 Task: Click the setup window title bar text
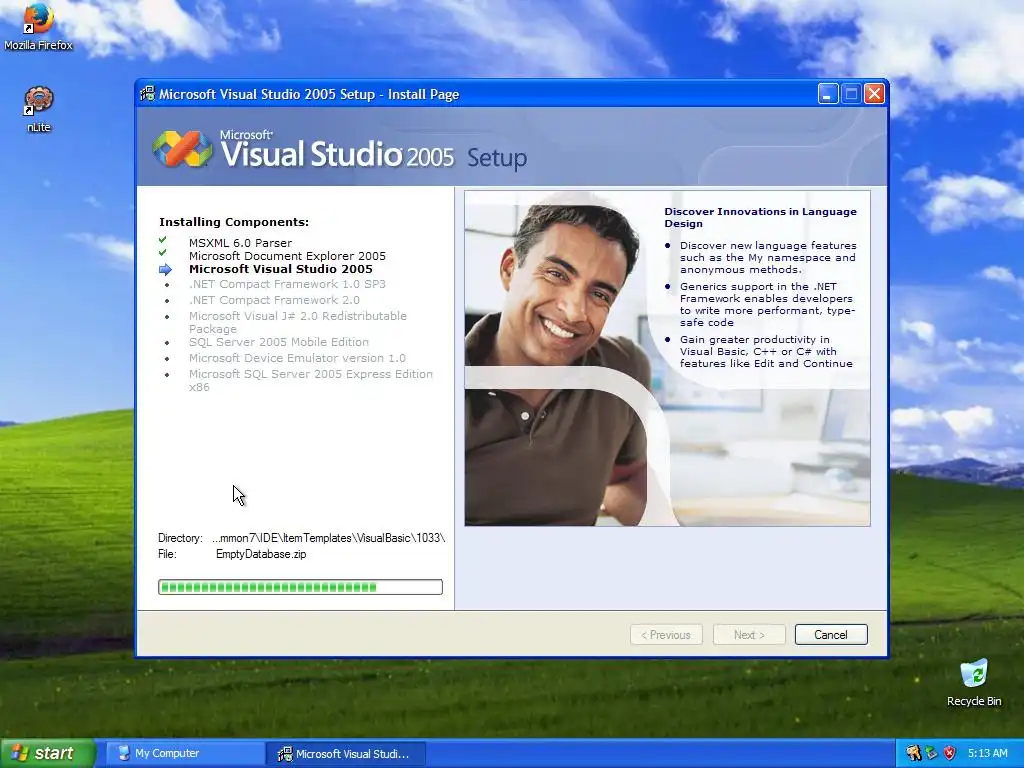pos(309,94)
